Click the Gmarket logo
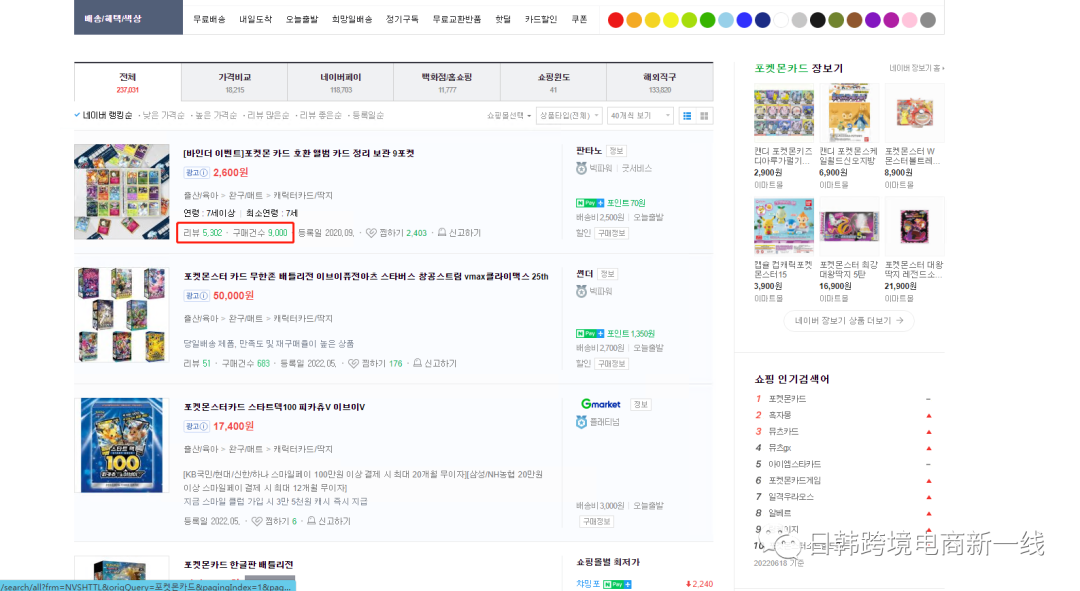Image resolution: width=1080 pixels, height=591 pixels. [x=601, y=404]
